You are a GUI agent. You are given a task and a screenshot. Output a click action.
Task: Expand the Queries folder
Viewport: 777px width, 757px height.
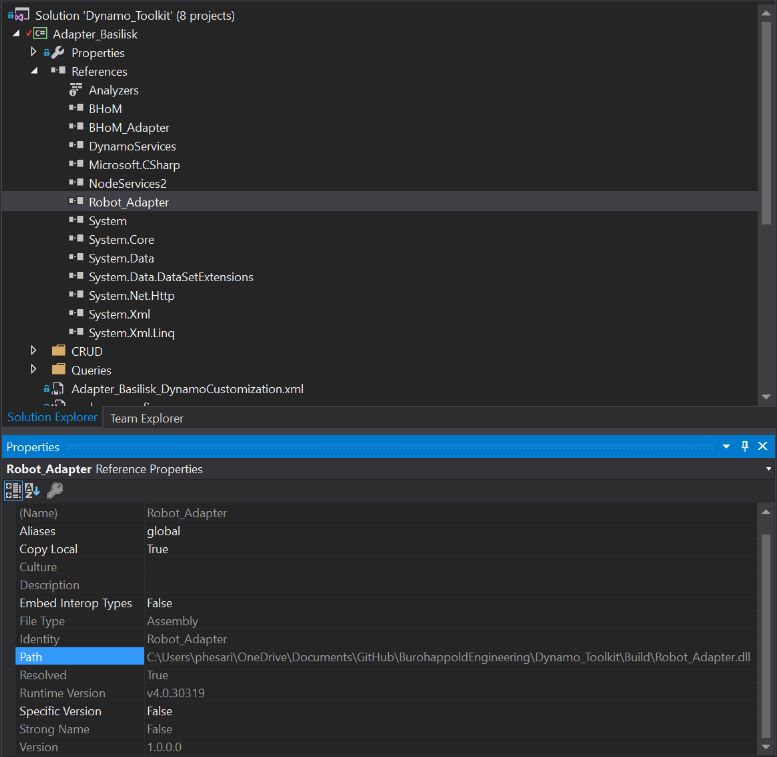coord(34,370)
